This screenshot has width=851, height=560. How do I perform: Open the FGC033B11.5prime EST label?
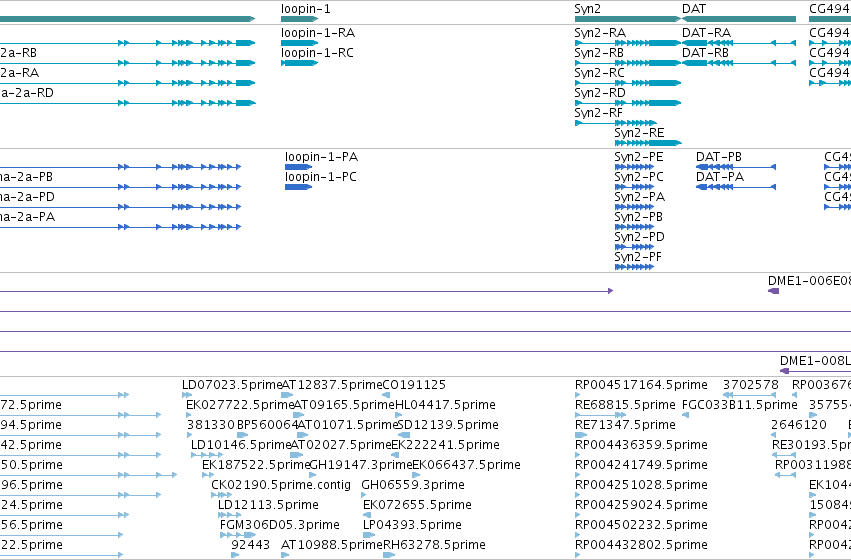pyautogui.click(x=740, y=405)
